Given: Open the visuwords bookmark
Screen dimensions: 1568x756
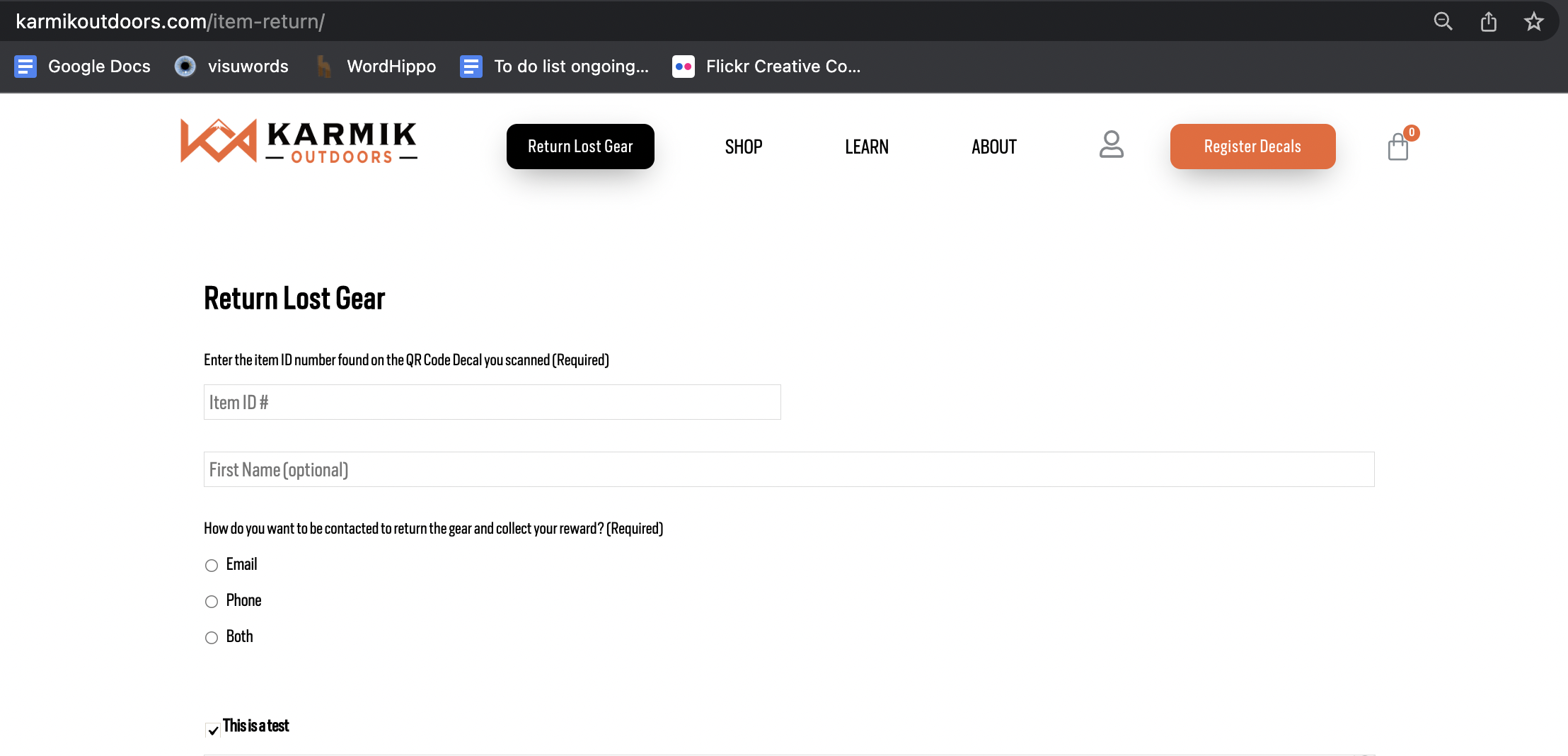Looking at the screenshot, I should 232,67.
